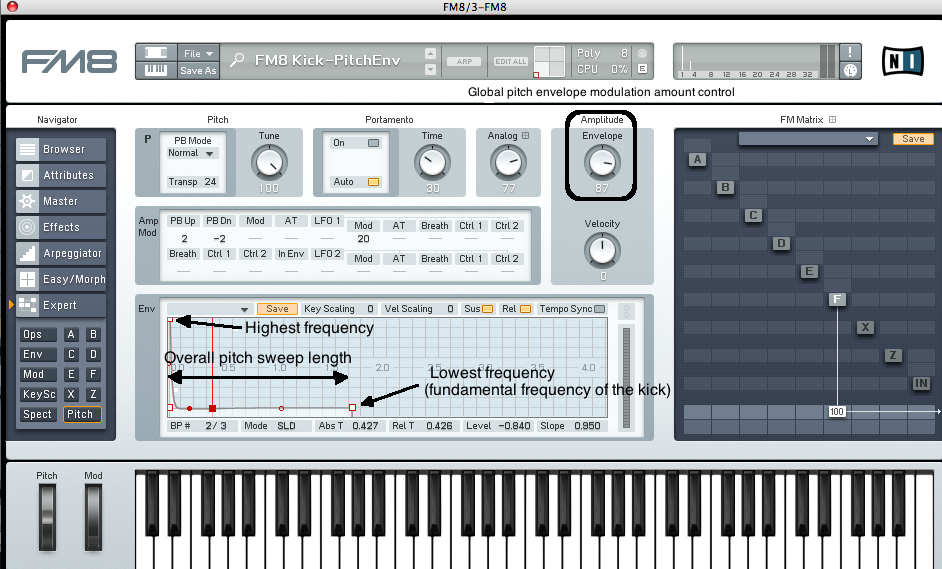Screen dimensions: 942x569
Task: Switch to the Ops expert tab
Action: [x=37, y=334]
